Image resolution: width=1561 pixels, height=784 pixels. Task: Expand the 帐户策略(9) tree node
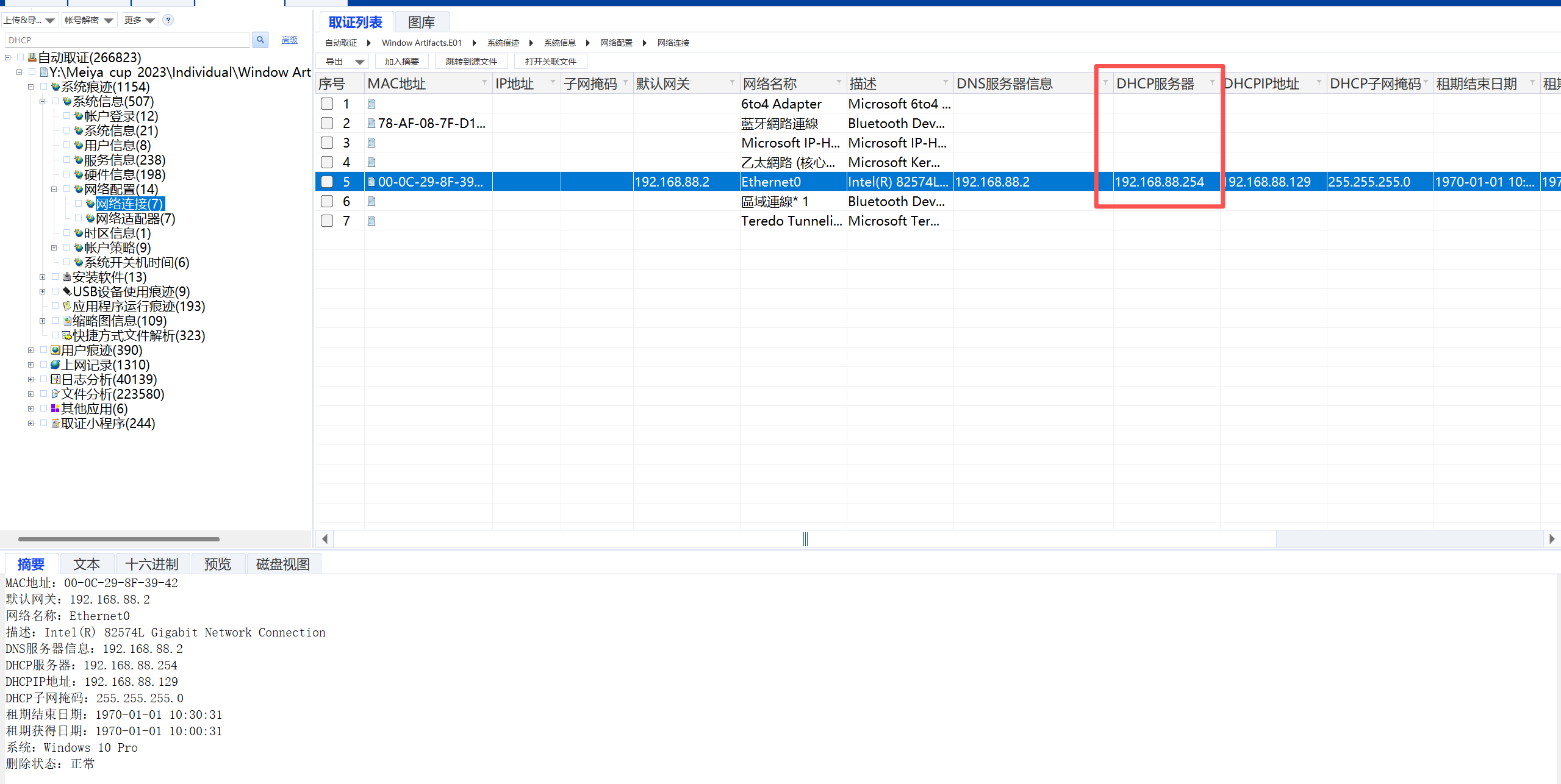54,248
